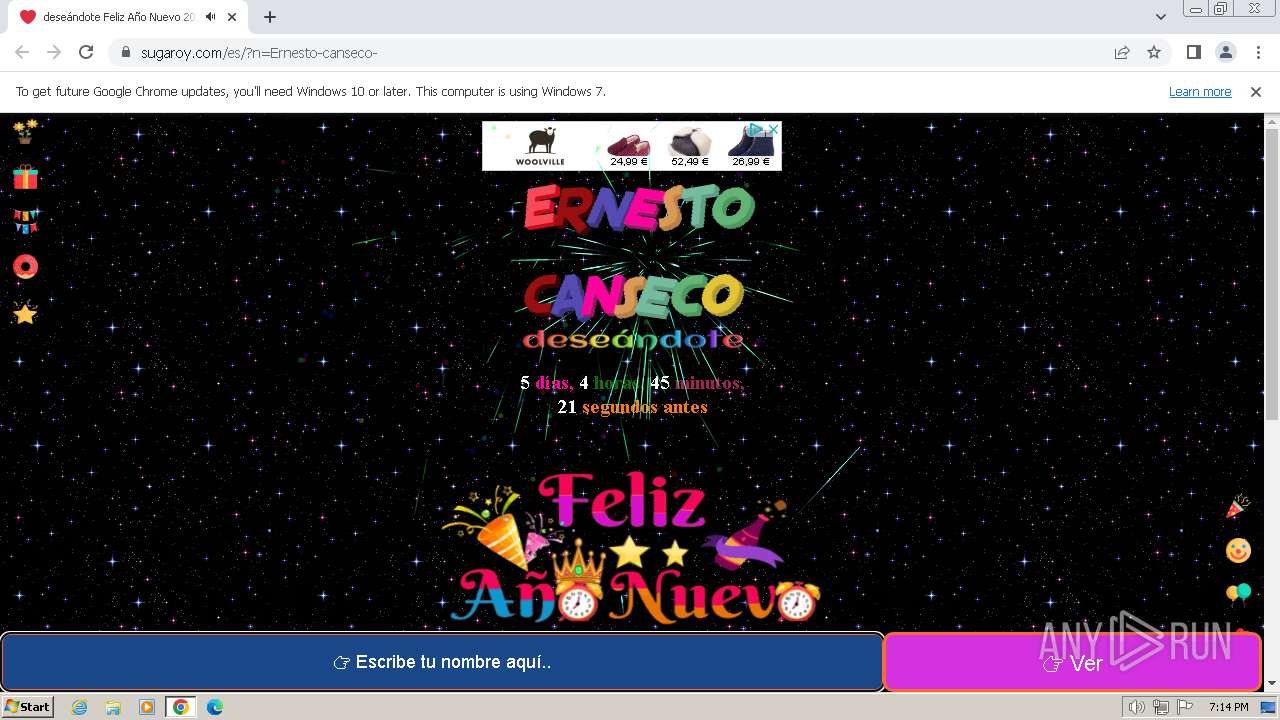
Task: Open File Explorer from taskbar
Action: click(113, 707)
